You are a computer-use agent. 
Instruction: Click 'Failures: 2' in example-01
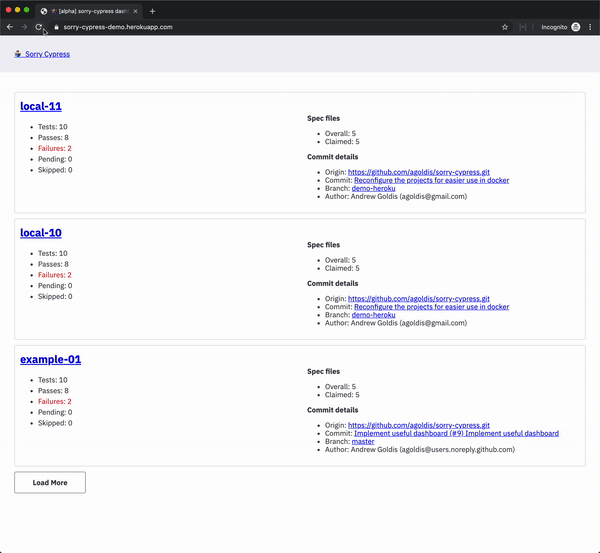click(55, 401)
